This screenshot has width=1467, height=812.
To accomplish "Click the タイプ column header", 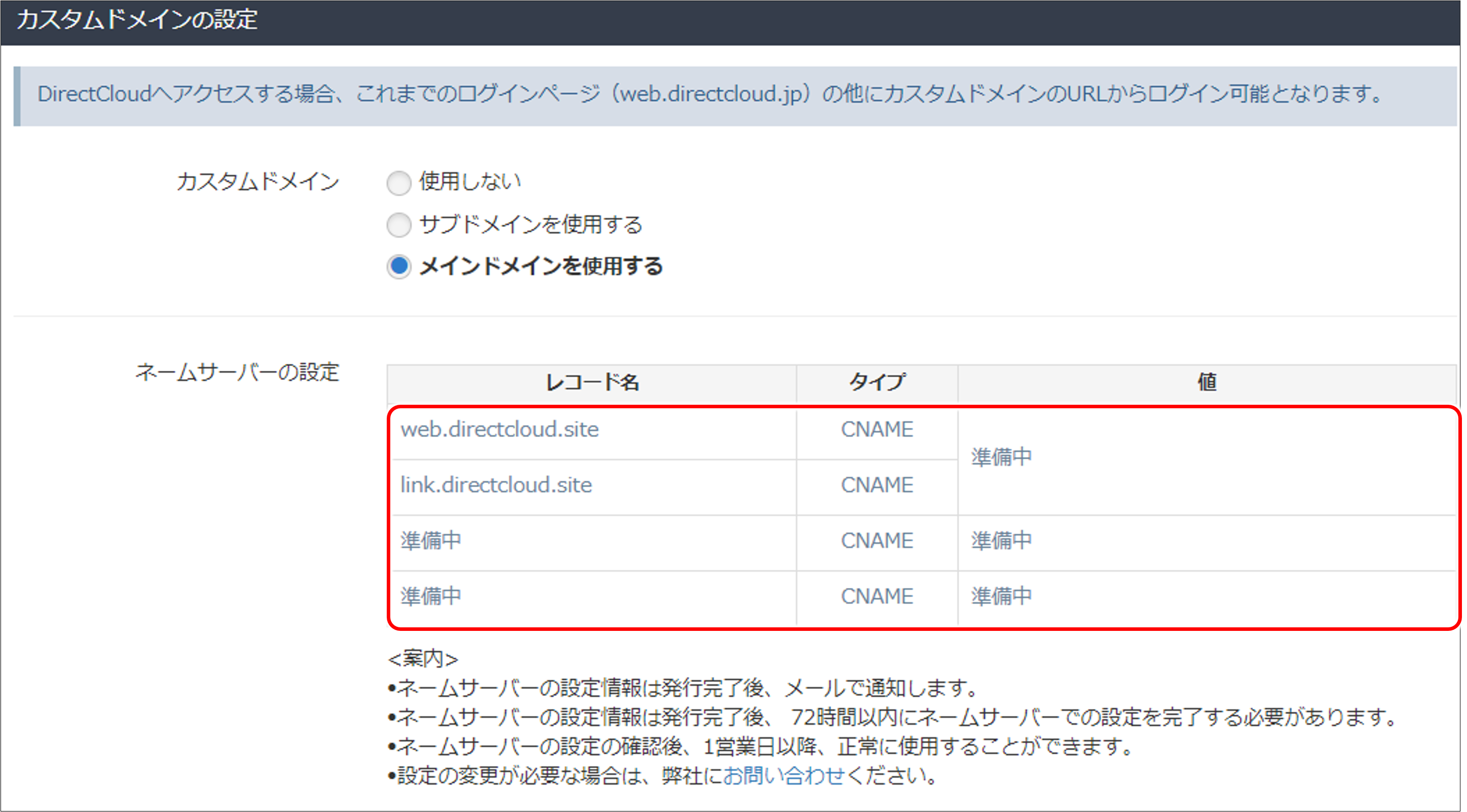I will click(877, 382).
